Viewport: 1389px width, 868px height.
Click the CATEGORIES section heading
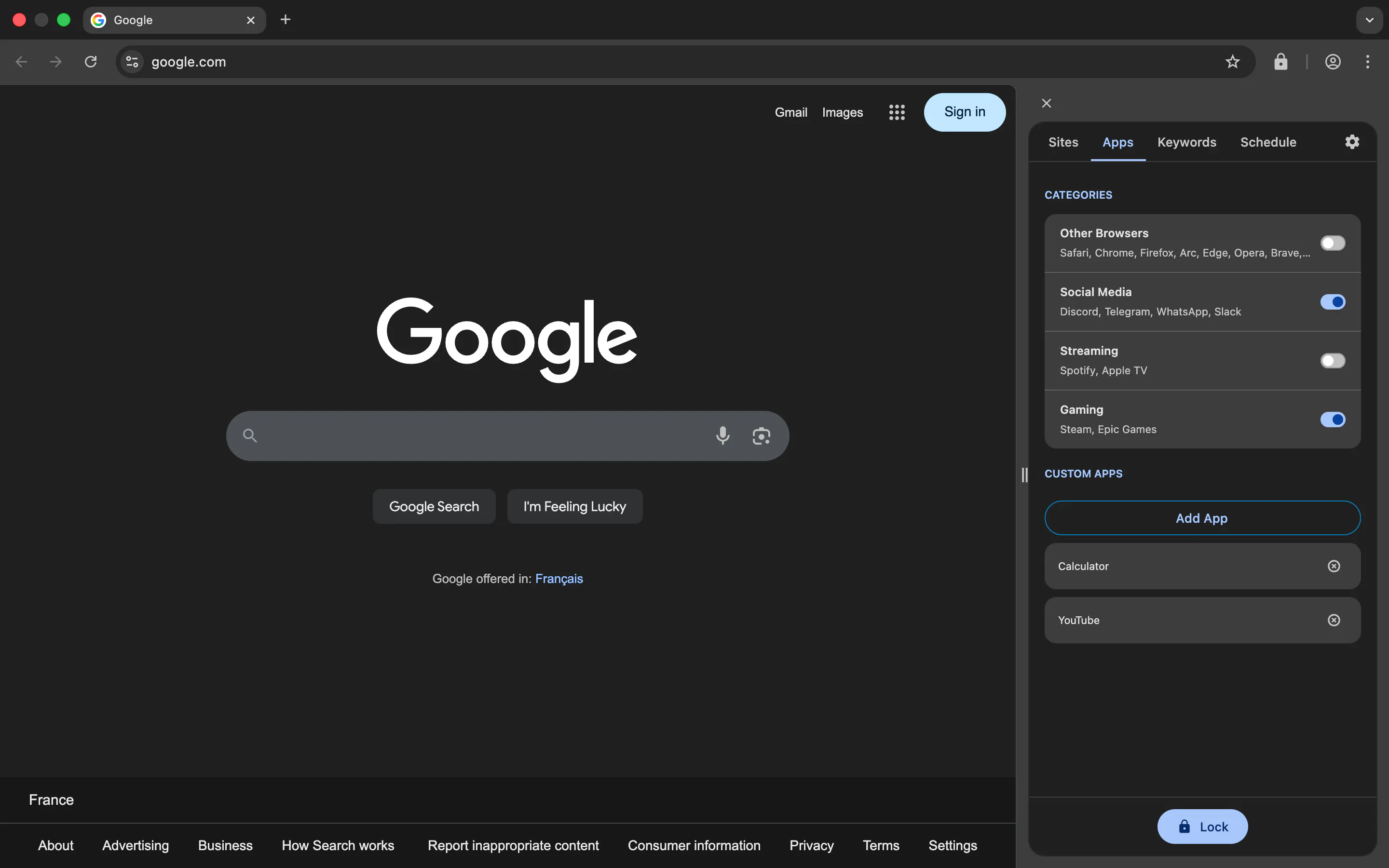(1078, 195)
